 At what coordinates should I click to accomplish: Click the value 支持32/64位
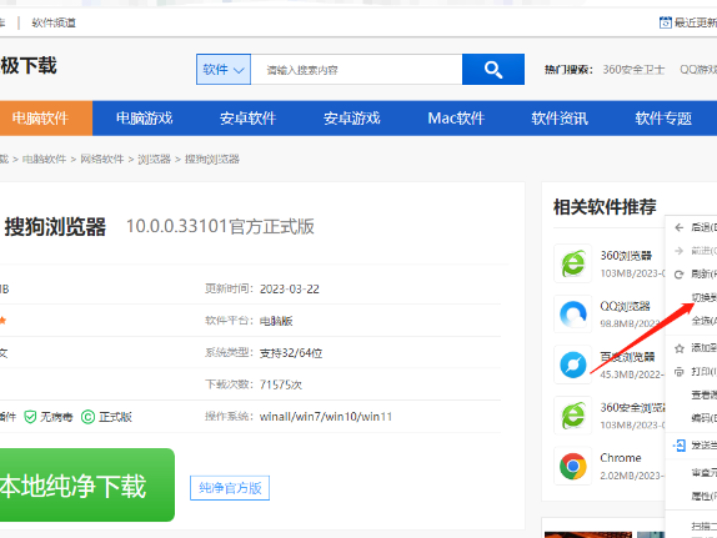point(291,353)
